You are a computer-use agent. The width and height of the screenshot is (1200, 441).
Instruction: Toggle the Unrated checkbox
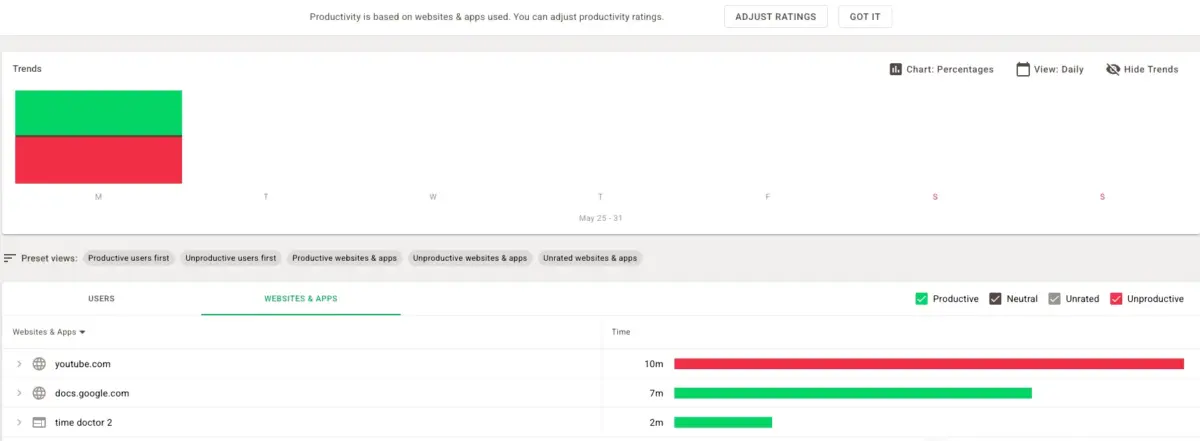tap(1054, 298)
